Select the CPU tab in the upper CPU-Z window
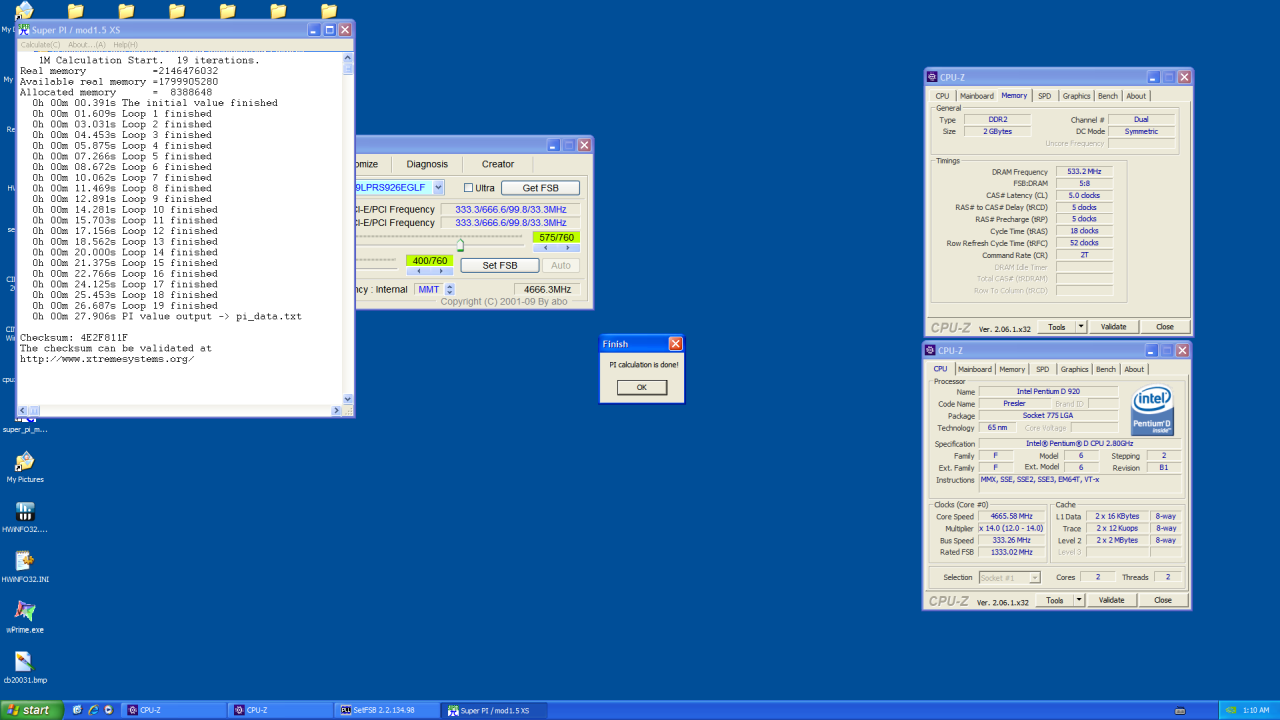This screenshot has width=1280, height=720. coord(942,96)
